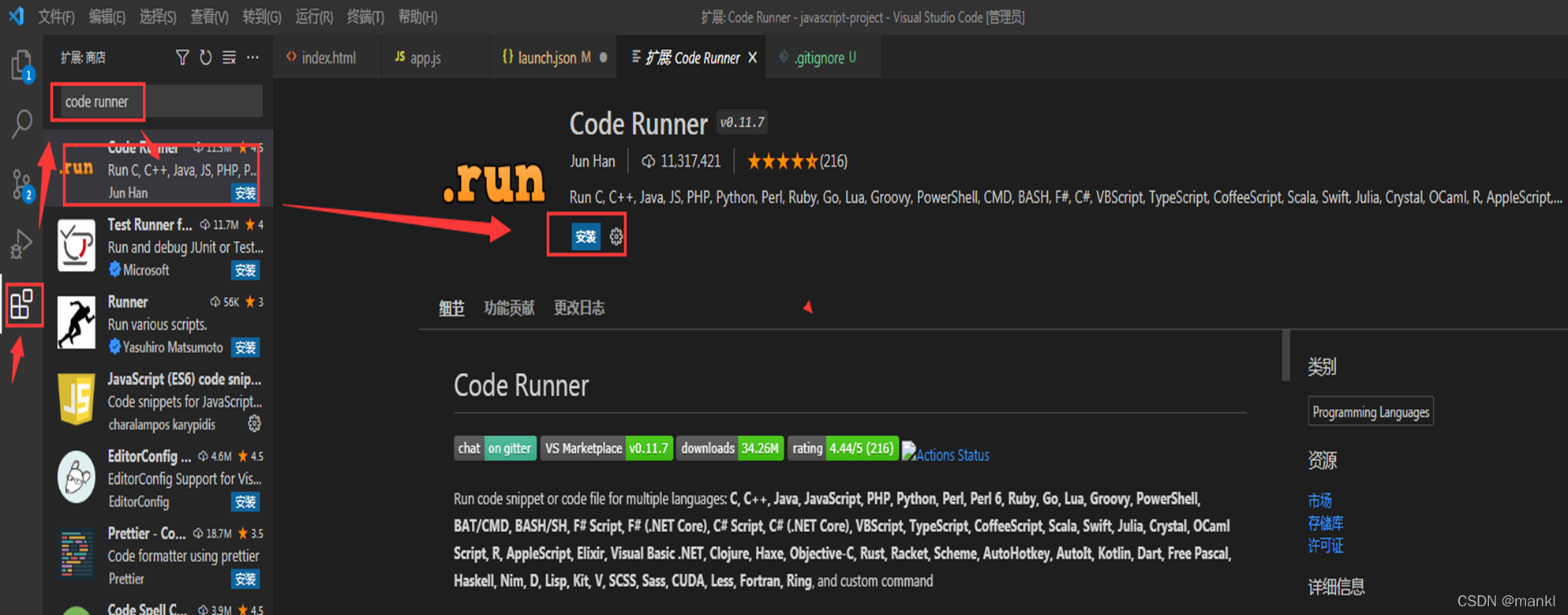This screenshot has height=615, width=1568.
Task: Install Code Runner from the list entry
Action: (x=245, y=193)
